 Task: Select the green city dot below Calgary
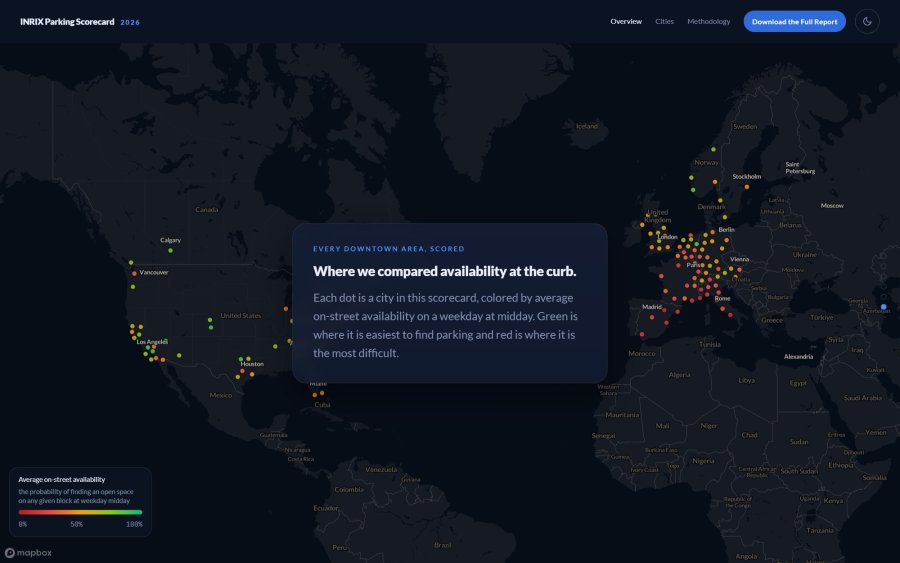pos(170,250)
